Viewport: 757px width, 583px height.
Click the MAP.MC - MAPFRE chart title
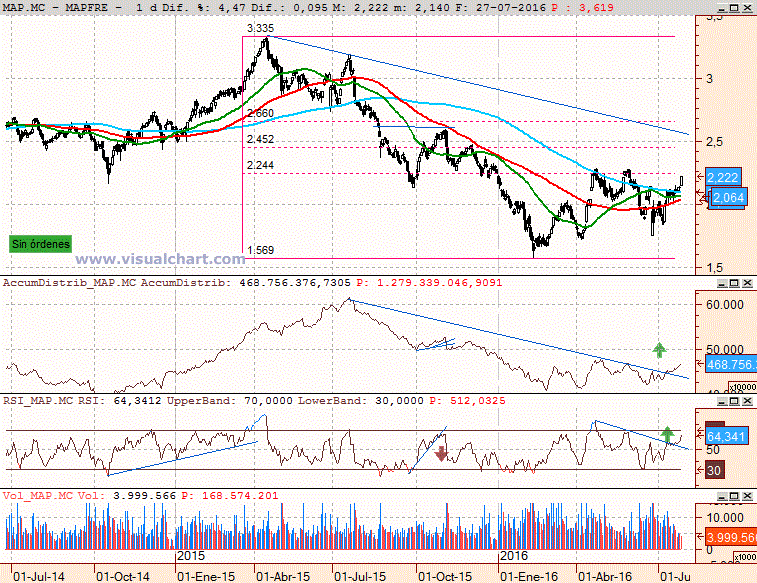coord(62,8)
